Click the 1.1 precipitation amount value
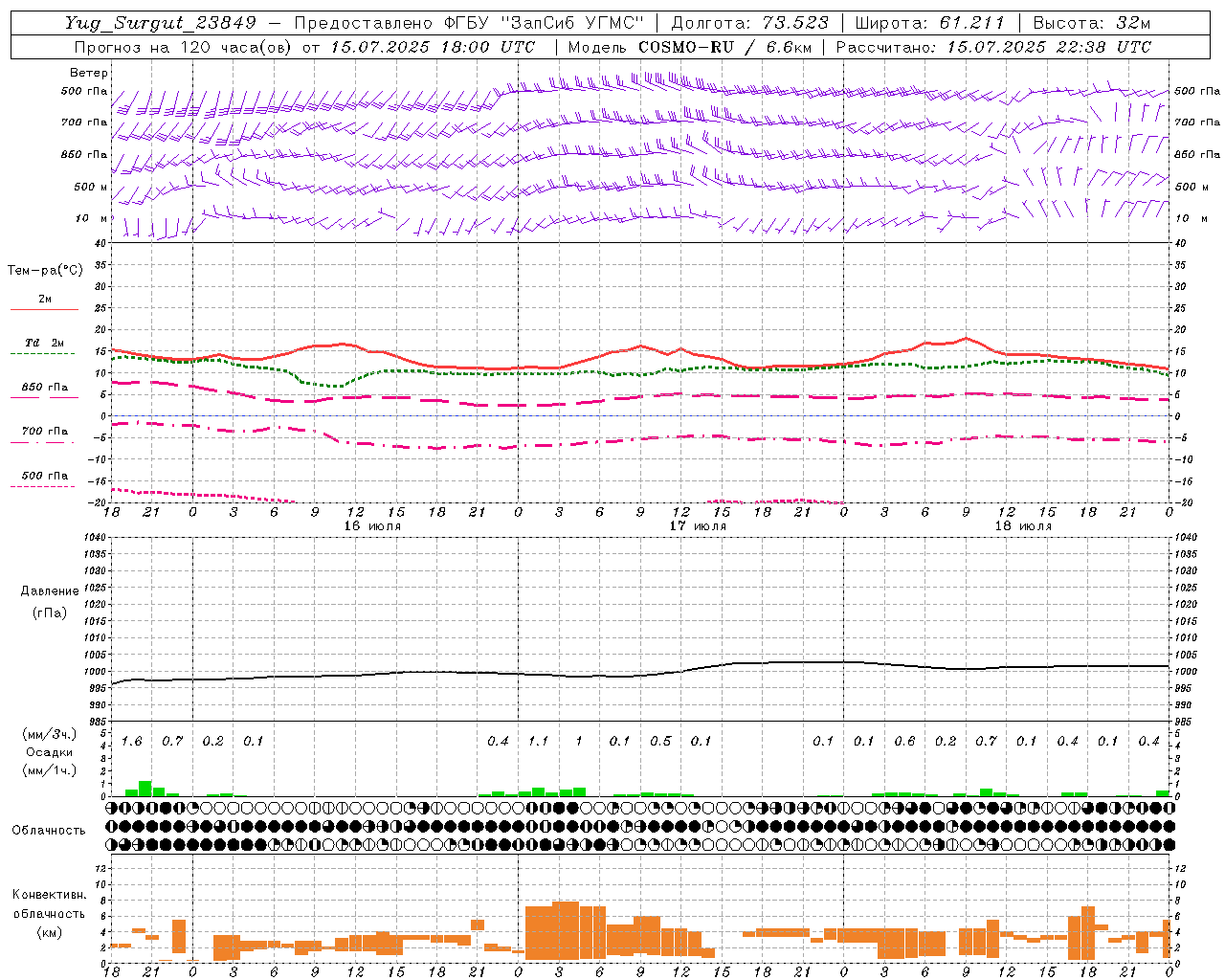 click(x=538, y=742)
